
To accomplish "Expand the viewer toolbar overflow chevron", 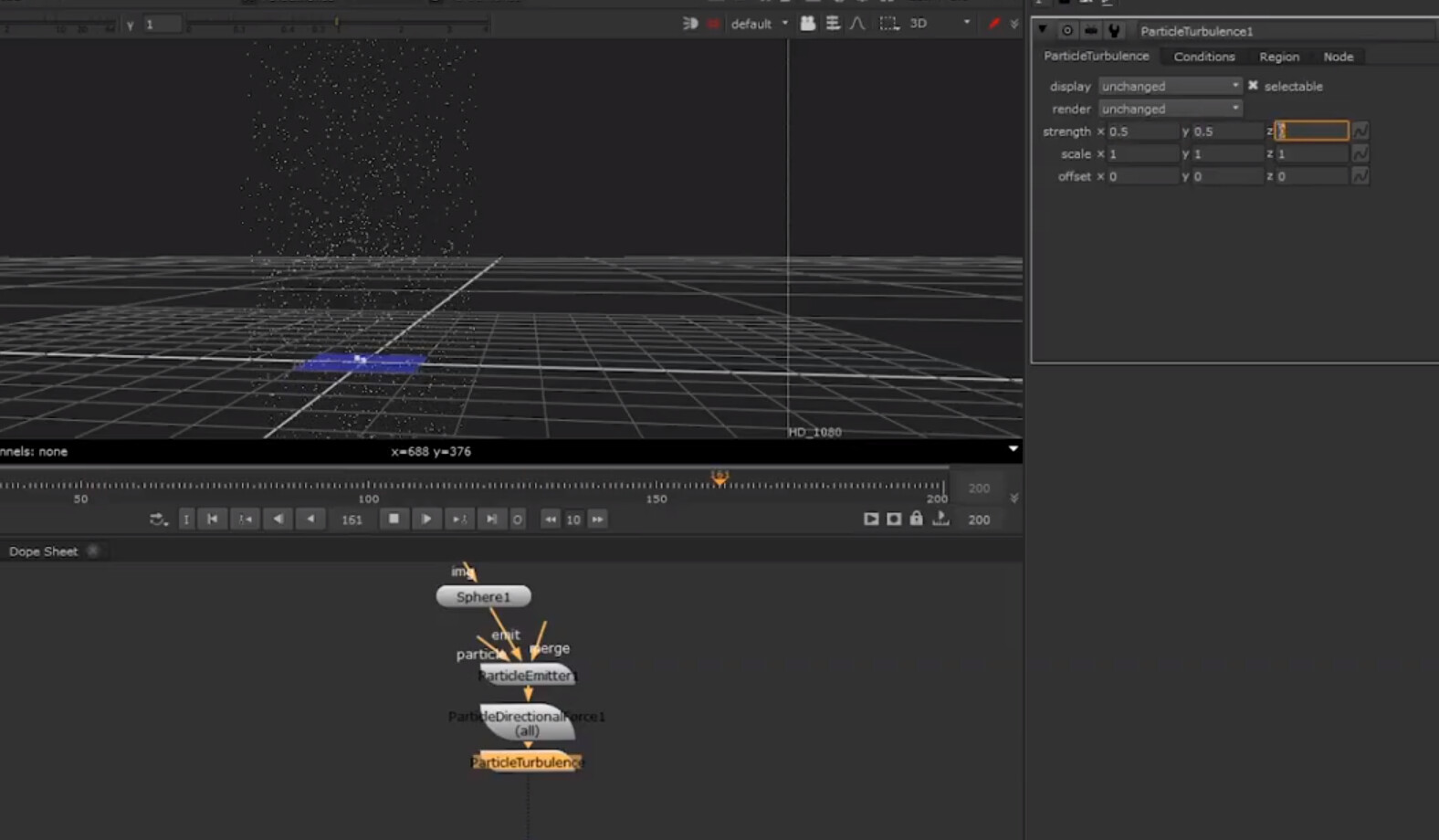I will (x=1014, y=24).
